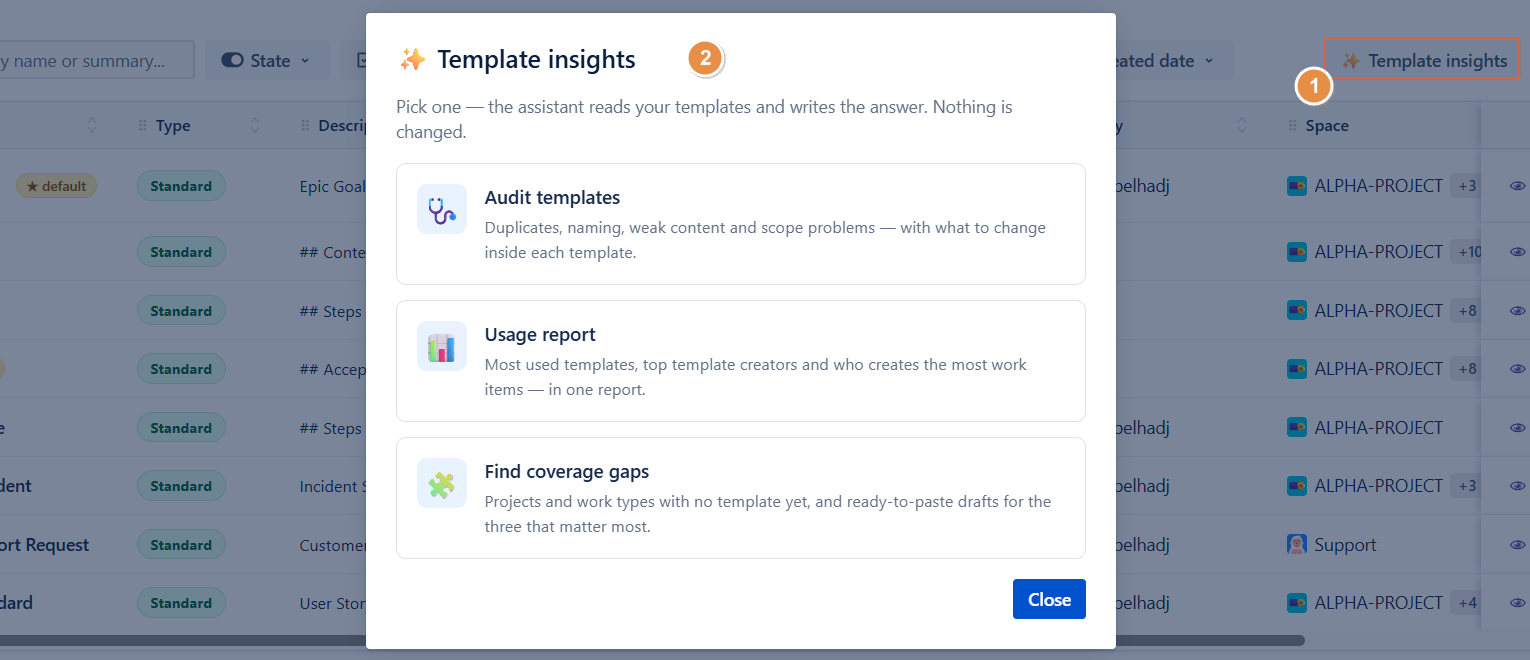
Task: Toggle the eye icon in the +10 spaces row
Action: 1517,252
